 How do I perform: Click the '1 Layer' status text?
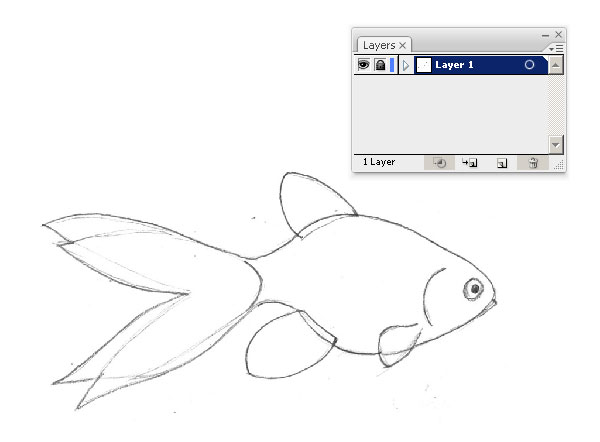[379, 162]
